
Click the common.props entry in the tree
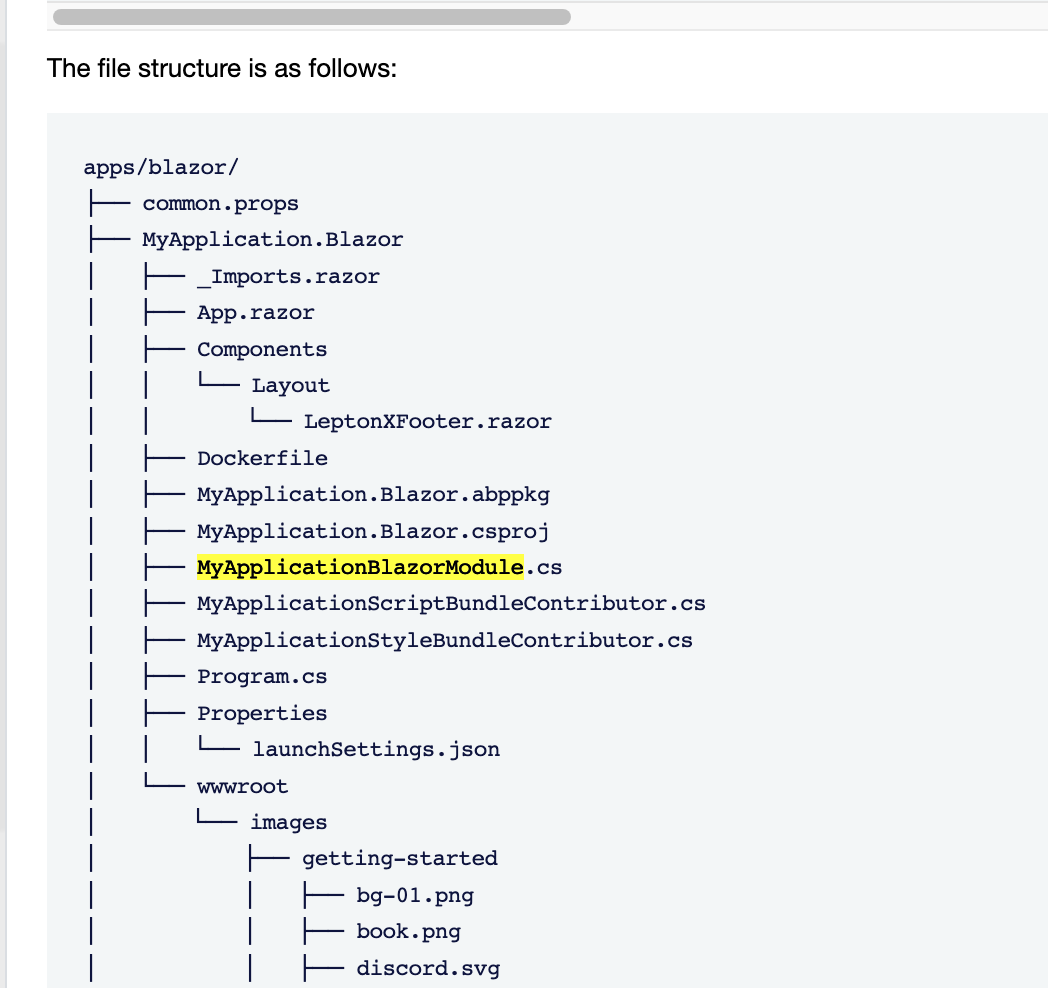point(221,203)
